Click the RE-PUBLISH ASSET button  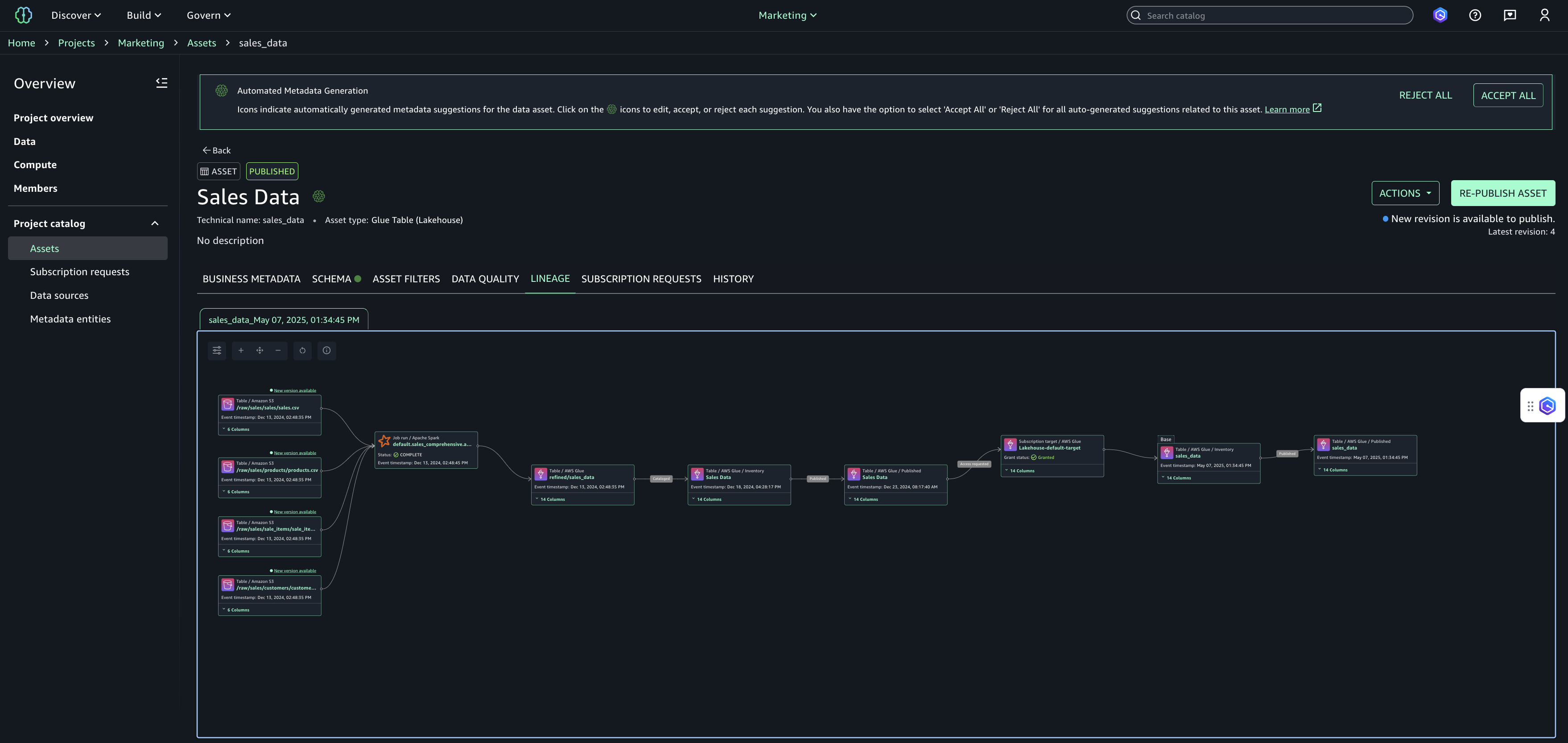tap(1502, 193)
